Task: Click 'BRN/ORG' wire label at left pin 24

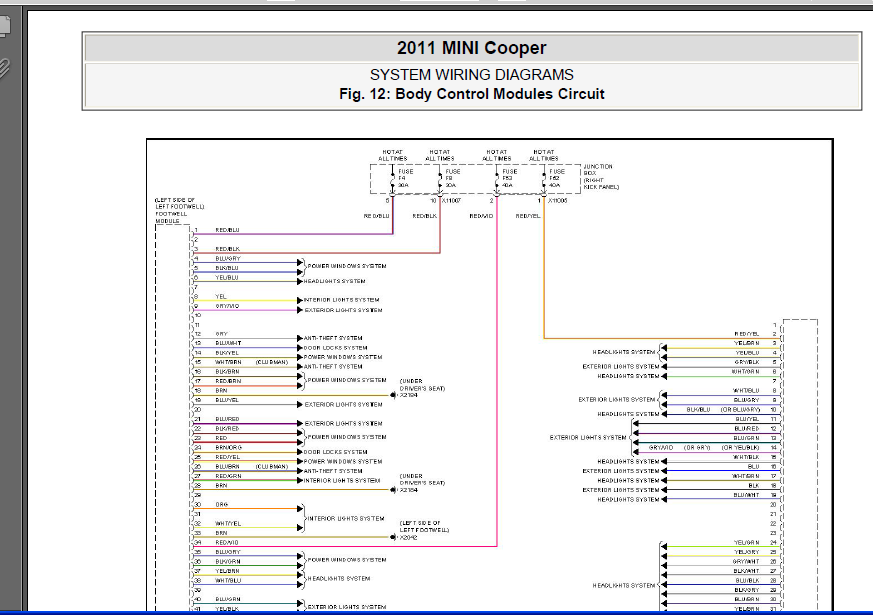Action: (x=228, y=447)
